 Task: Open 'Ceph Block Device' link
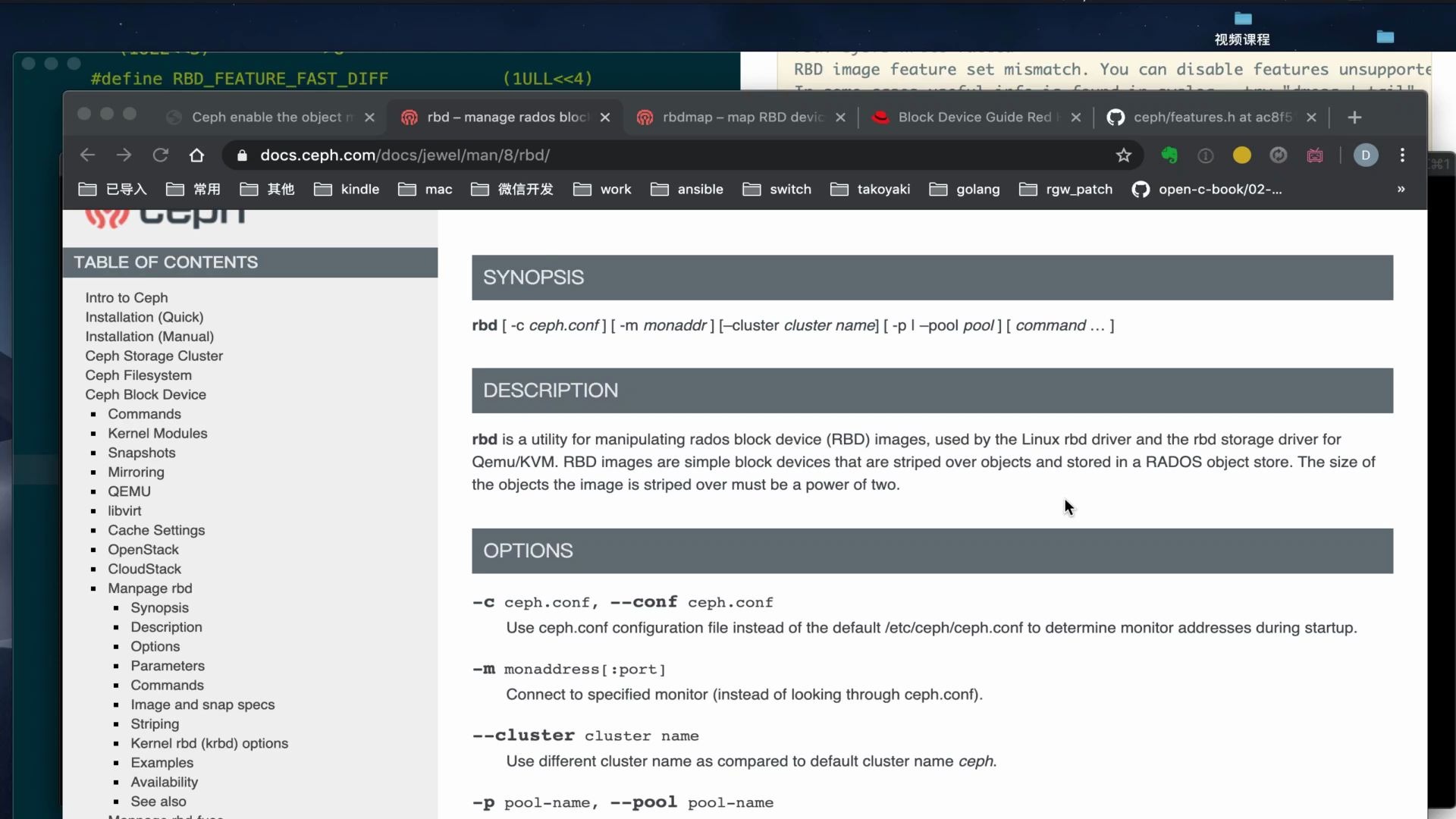point(146,394)
